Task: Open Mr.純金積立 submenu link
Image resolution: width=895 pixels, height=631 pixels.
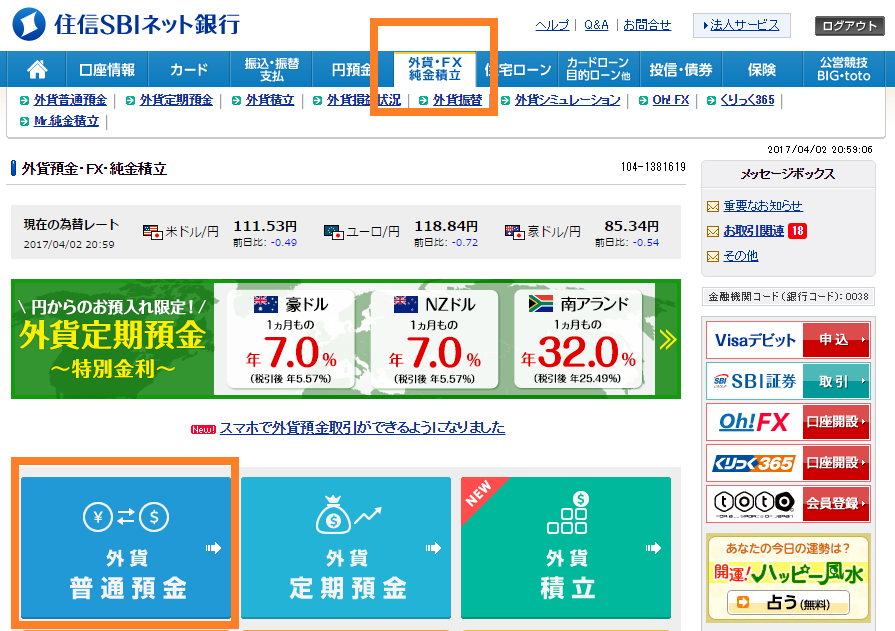Action: coord(66,121)
